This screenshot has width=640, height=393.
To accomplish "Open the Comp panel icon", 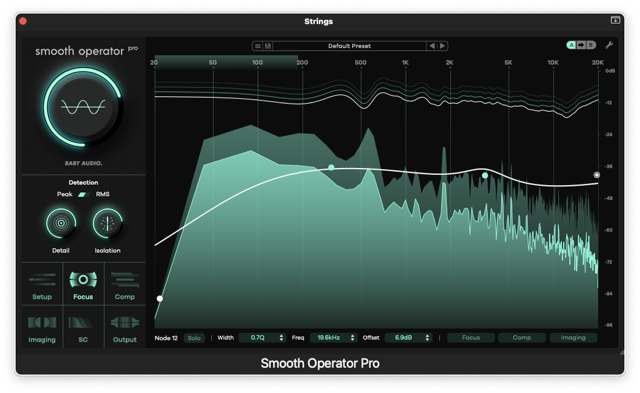I will [x=124, y=284].
